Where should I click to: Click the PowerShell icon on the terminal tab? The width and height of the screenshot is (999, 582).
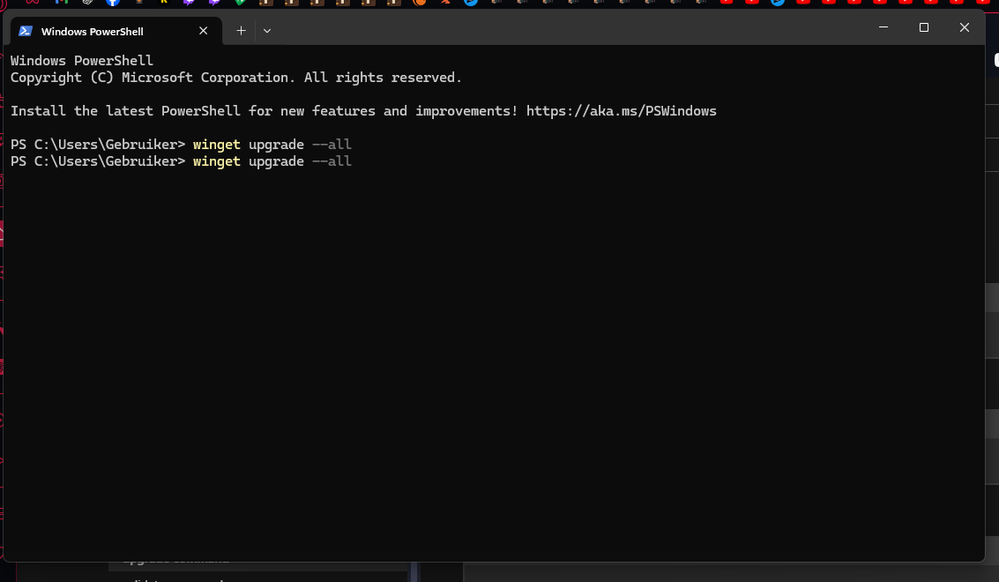coord(25,30)
